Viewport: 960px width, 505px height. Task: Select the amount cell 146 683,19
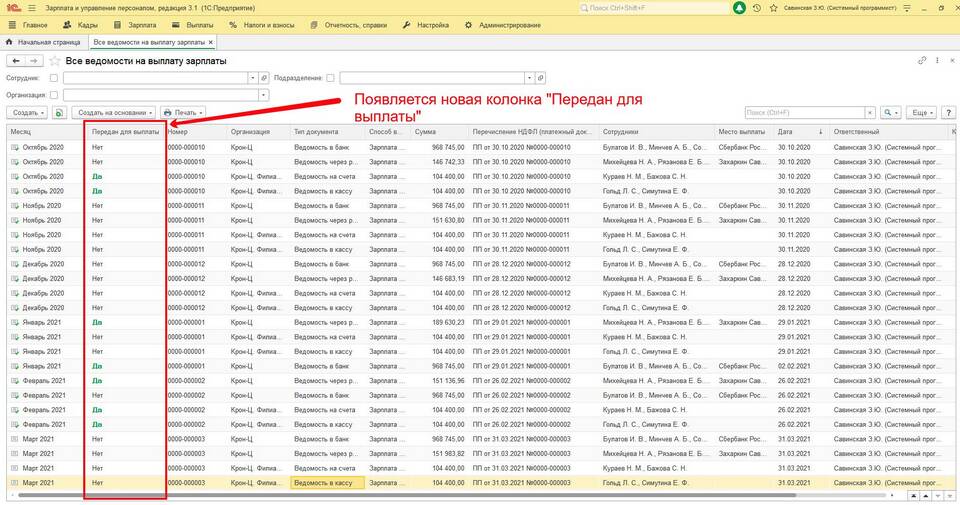pyautogui.click(x=440, y=279)
